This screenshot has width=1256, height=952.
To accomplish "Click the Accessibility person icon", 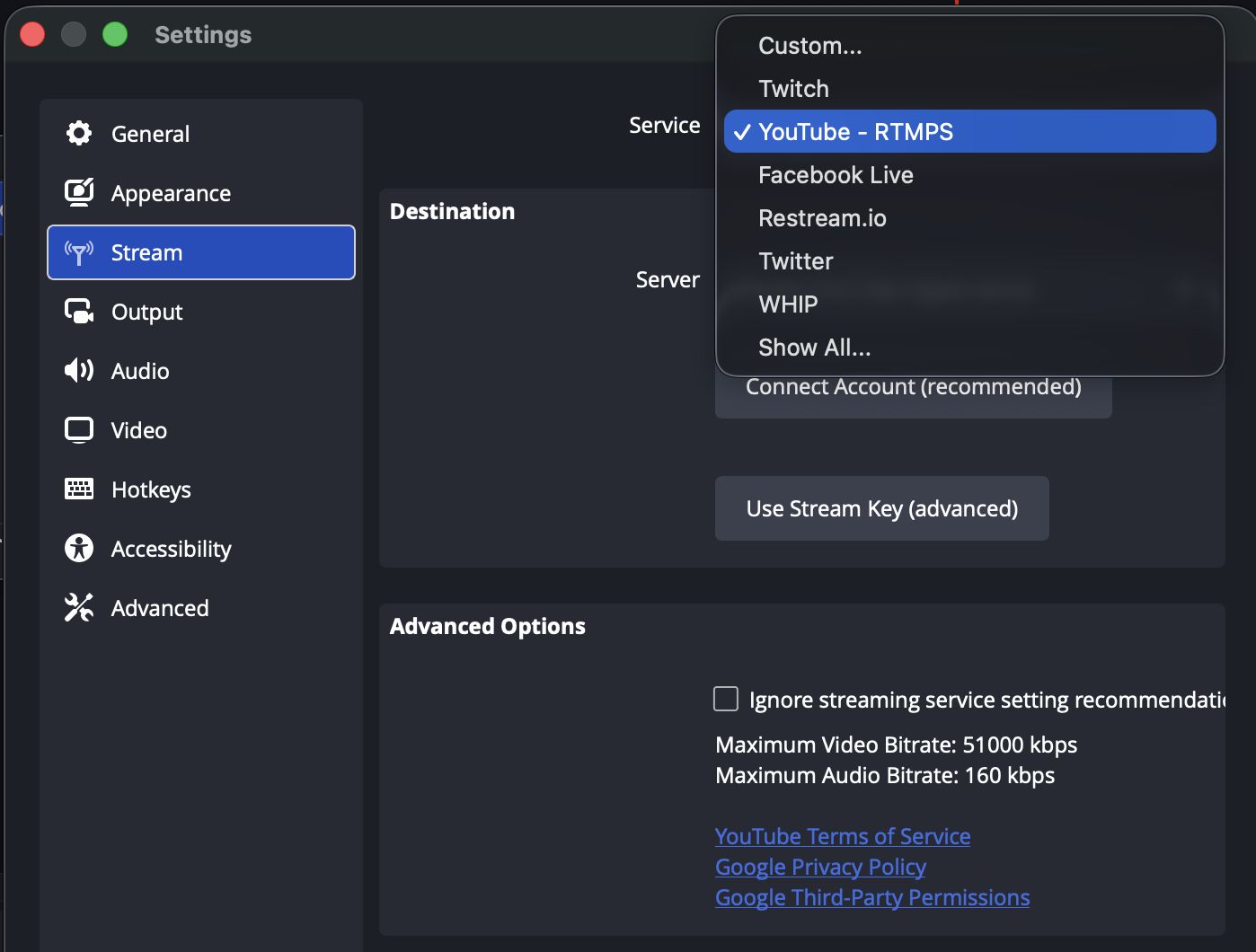I will point(79,548).
